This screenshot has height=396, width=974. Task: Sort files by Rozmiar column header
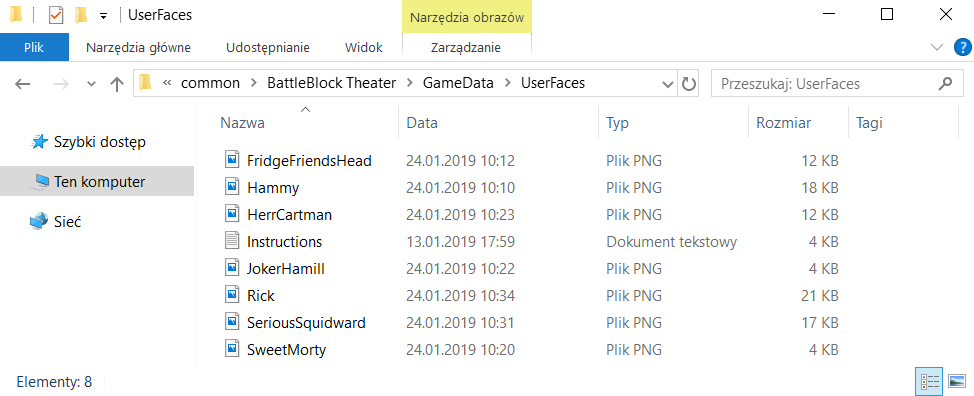[x=783, y=123]
